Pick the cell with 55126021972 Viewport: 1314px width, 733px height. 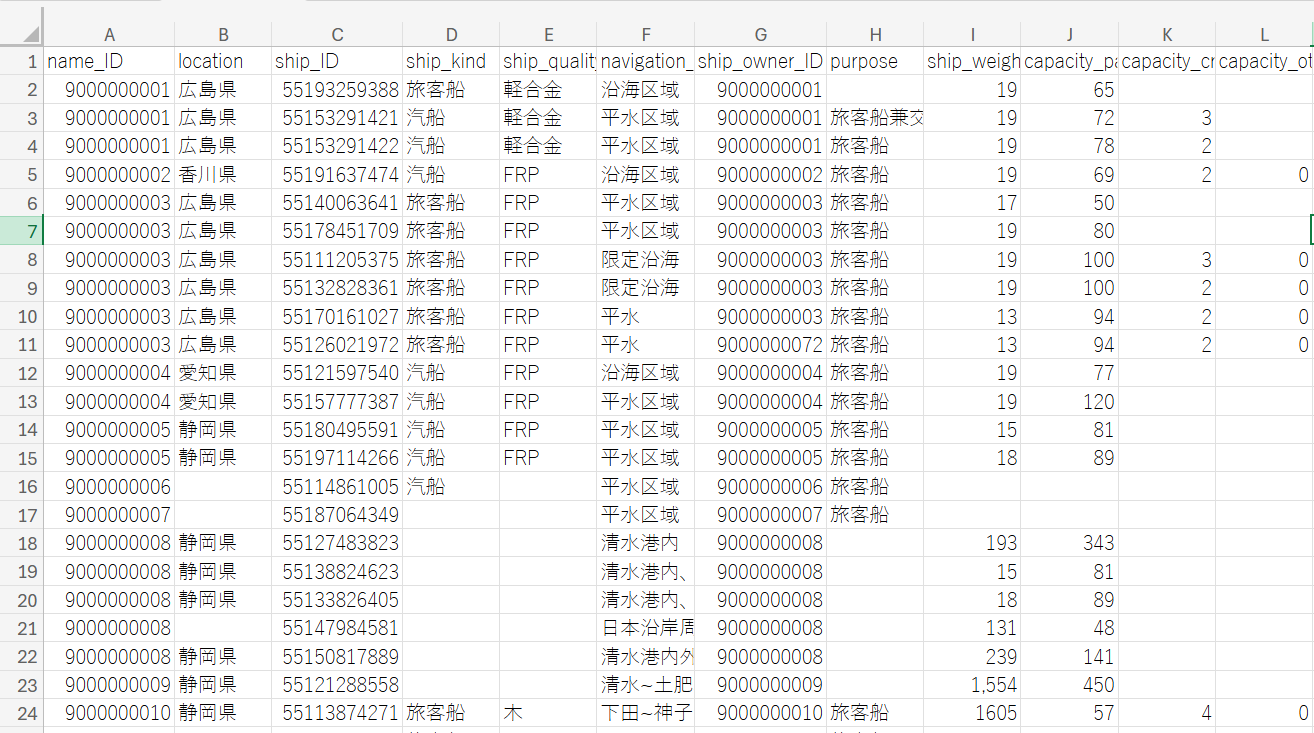coord(337,345)
